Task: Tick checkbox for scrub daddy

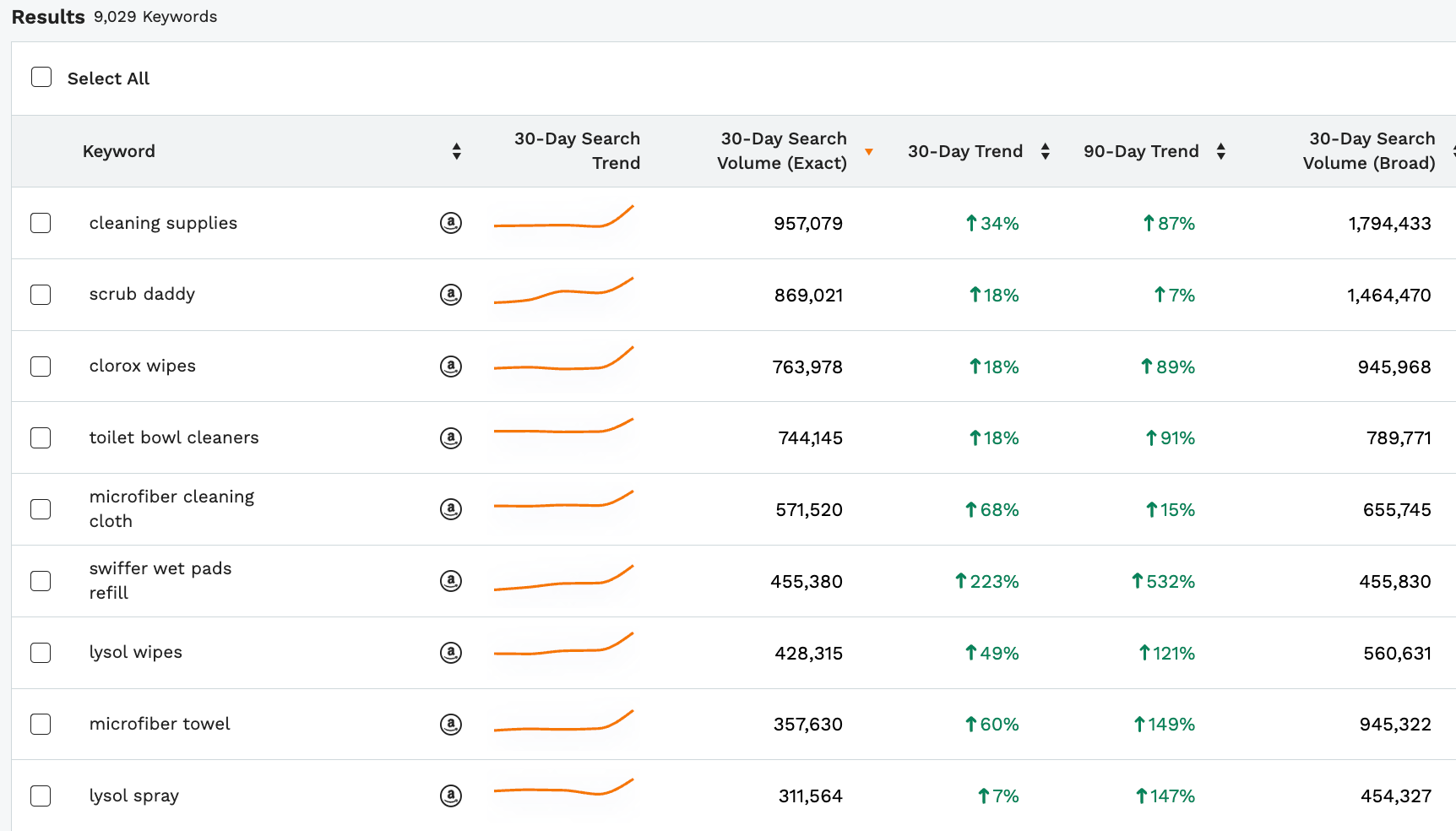Action: click(41, 295)
